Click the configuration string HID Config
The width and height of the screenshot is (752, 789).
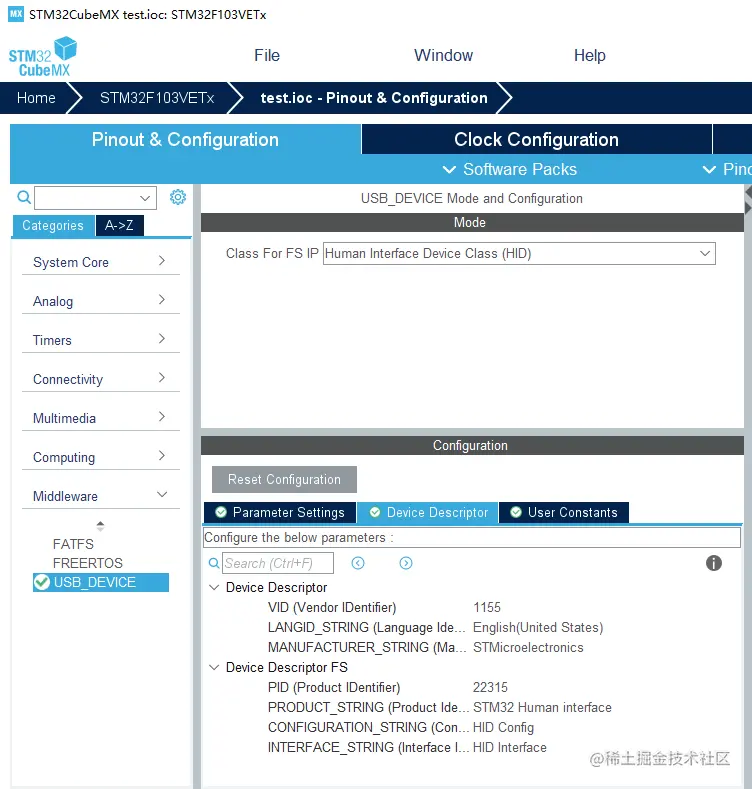pos(503,728)
